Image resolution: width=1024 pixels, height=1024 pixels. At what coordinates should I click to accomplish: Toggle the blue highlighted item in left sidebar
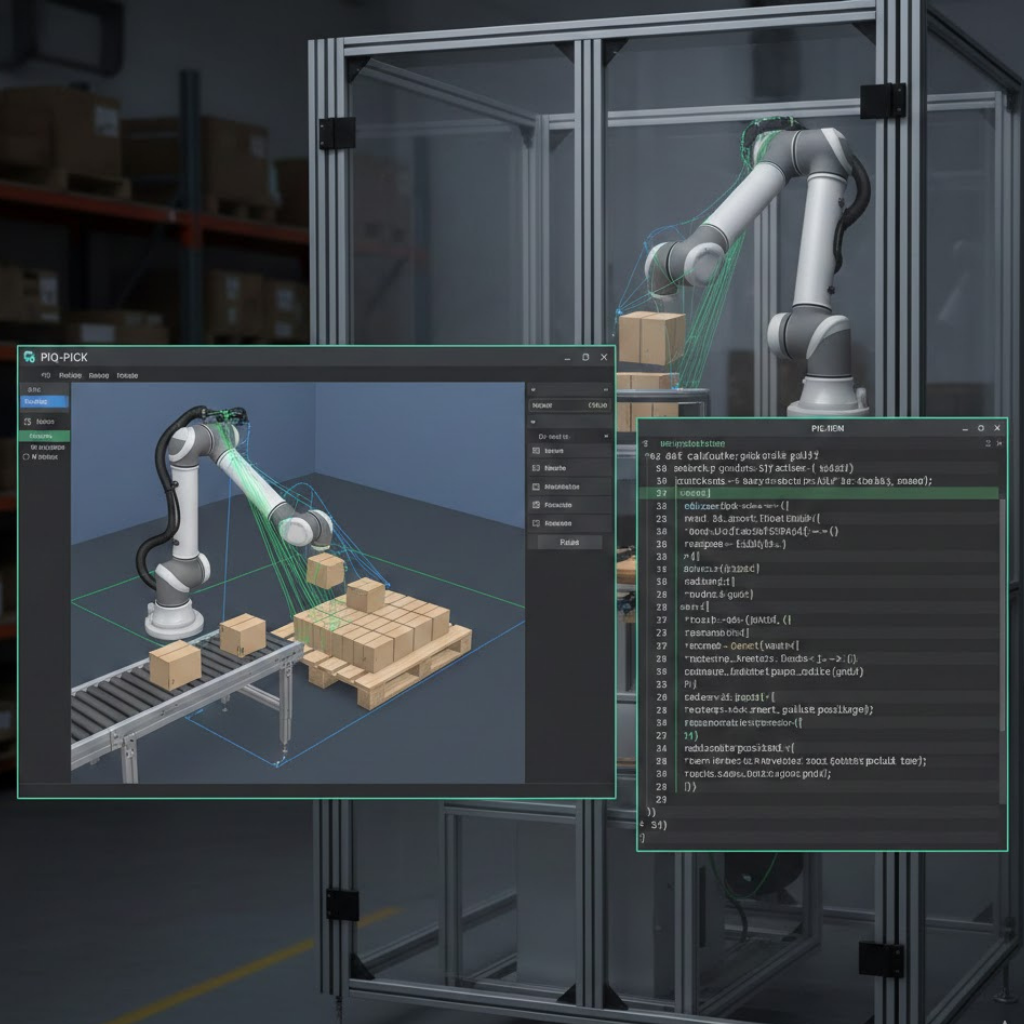45,401
